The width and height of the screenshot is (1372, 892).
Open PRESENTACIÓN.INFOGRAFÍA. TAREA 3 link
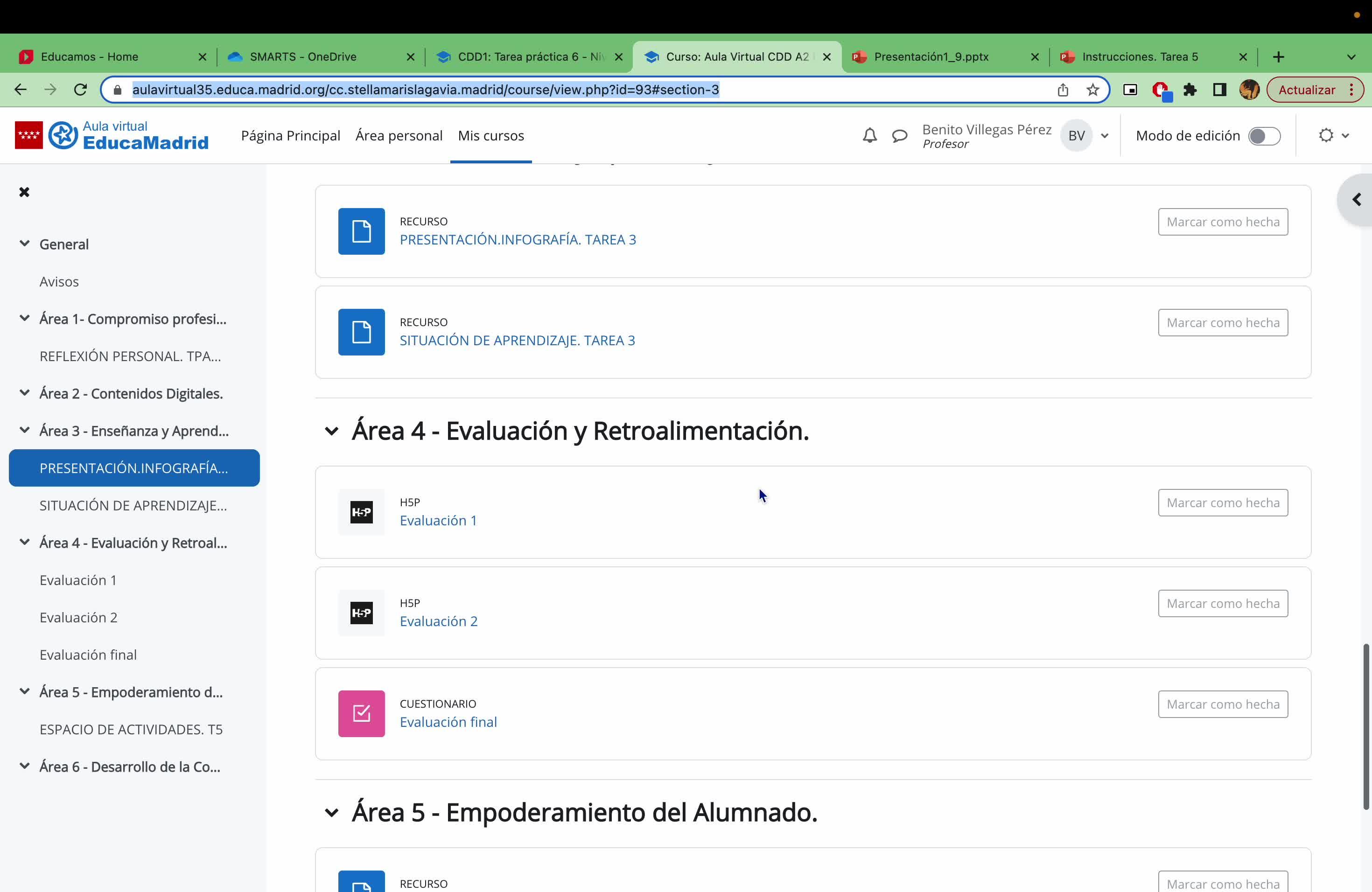[518, 240]
